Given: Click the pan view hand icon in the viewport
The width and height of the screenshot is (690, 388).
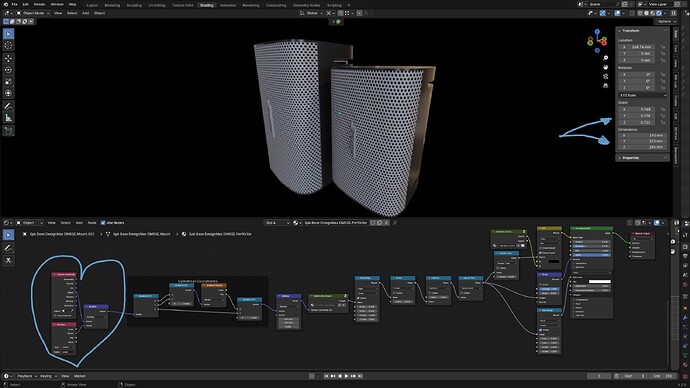Looking at the screenshot, I should [606, 67].
